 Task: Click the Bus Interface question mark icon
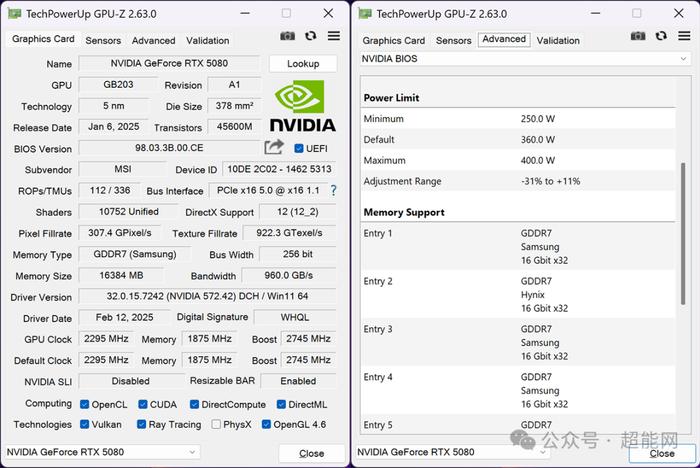(x=333, y=191)
